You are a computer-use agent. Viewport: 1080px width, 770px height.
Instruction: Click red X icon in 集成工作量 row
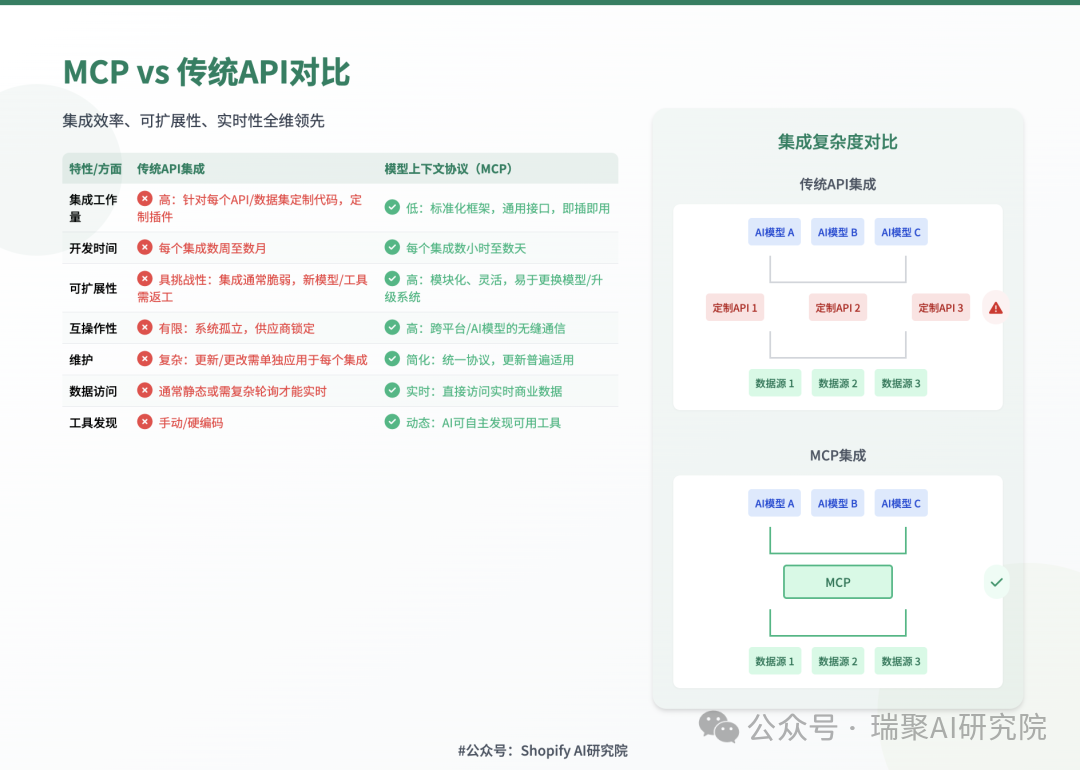[x=145, y=199]
